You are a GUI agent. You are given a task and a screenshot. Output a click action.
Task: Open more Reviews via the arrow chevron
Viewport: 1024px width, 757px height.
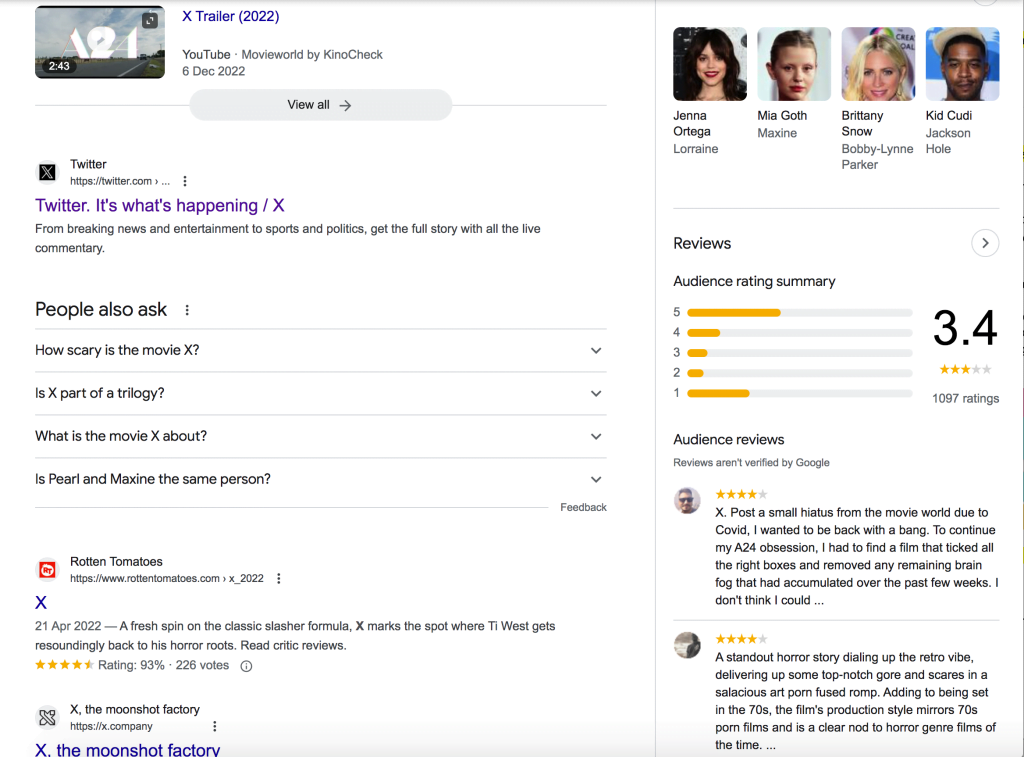click(x=985, y=243)
